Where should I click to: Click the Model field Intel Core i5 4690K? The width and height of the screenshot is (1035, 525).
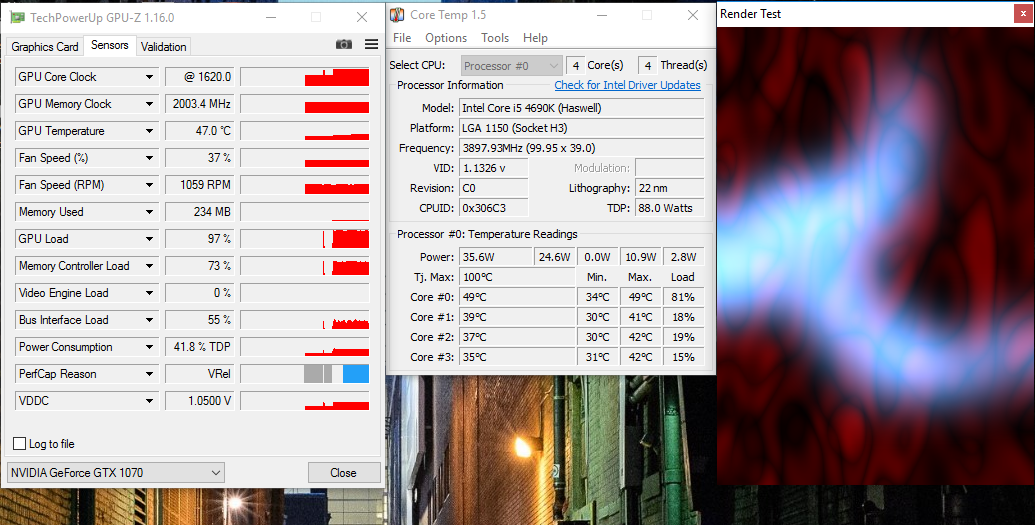point(582,108)
